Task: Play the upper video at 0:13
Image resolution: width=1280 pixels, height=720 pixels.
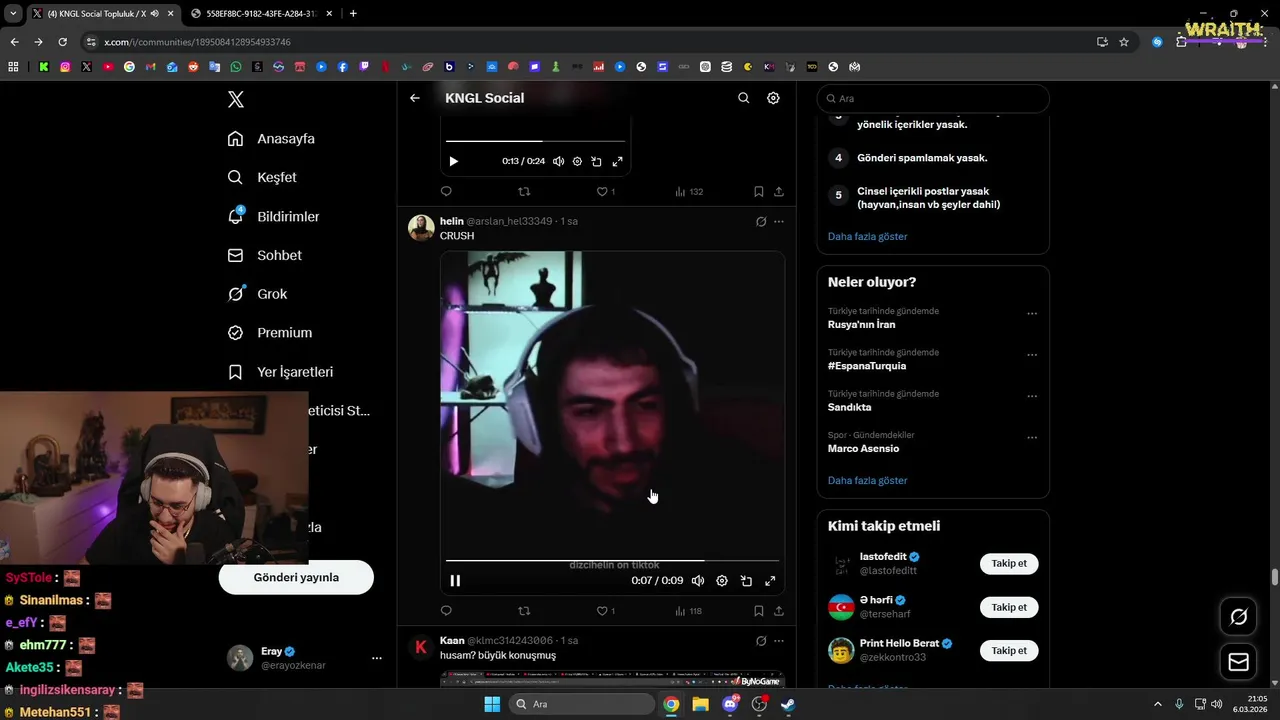Action: pyautogui.click(x=453, y=161)
